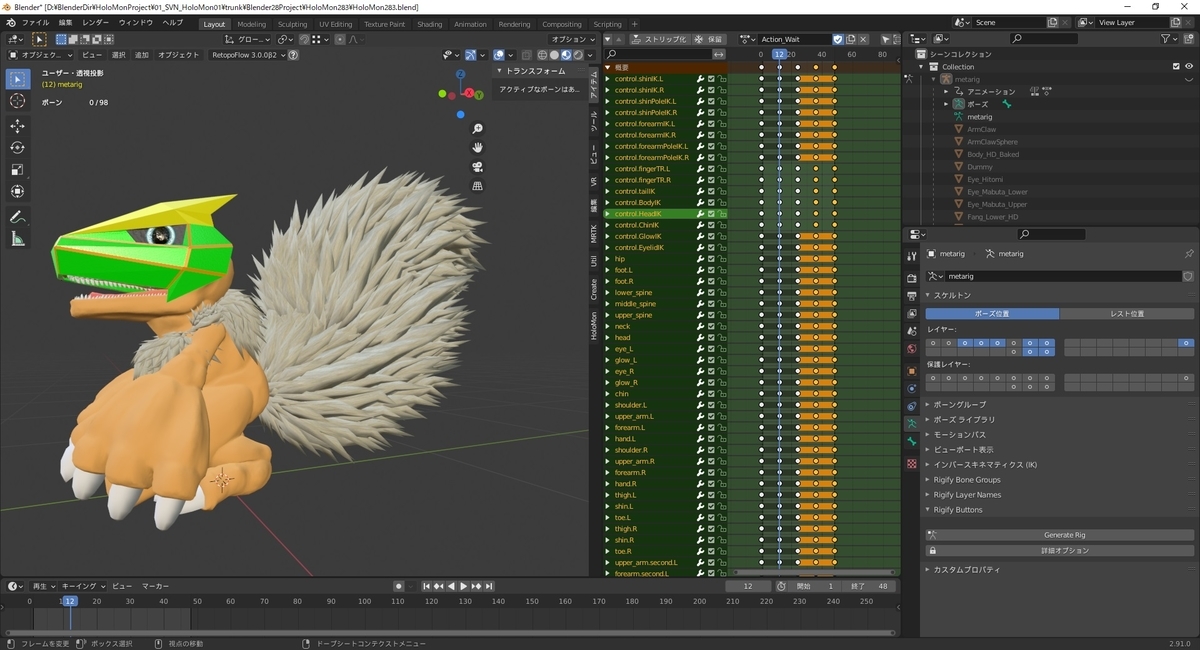Screen dimensions: 1200x650
Task: Click new scene icon beside Scene field
Action: (1053, 22)
